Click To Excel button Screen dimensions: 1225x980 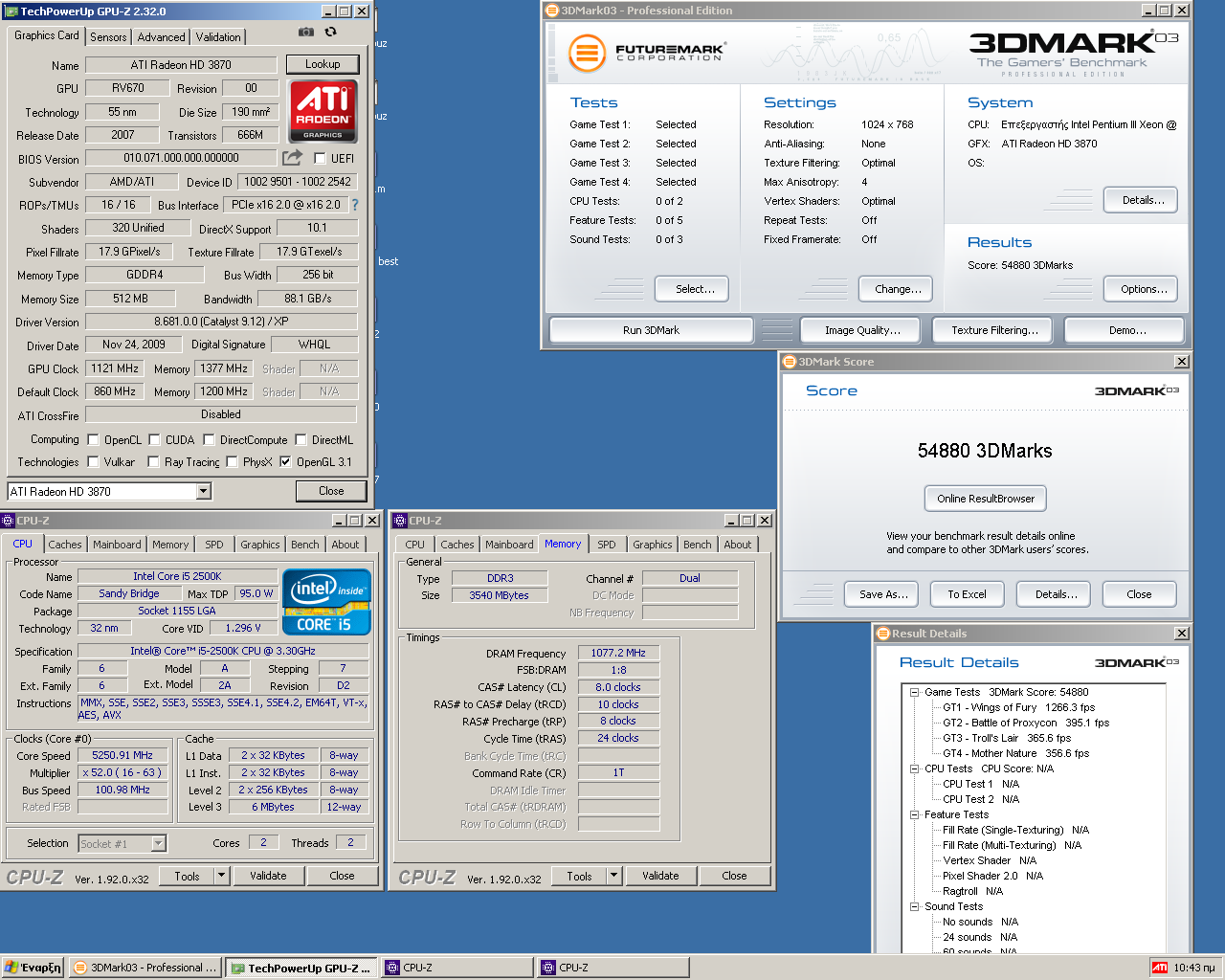[967, 594]
